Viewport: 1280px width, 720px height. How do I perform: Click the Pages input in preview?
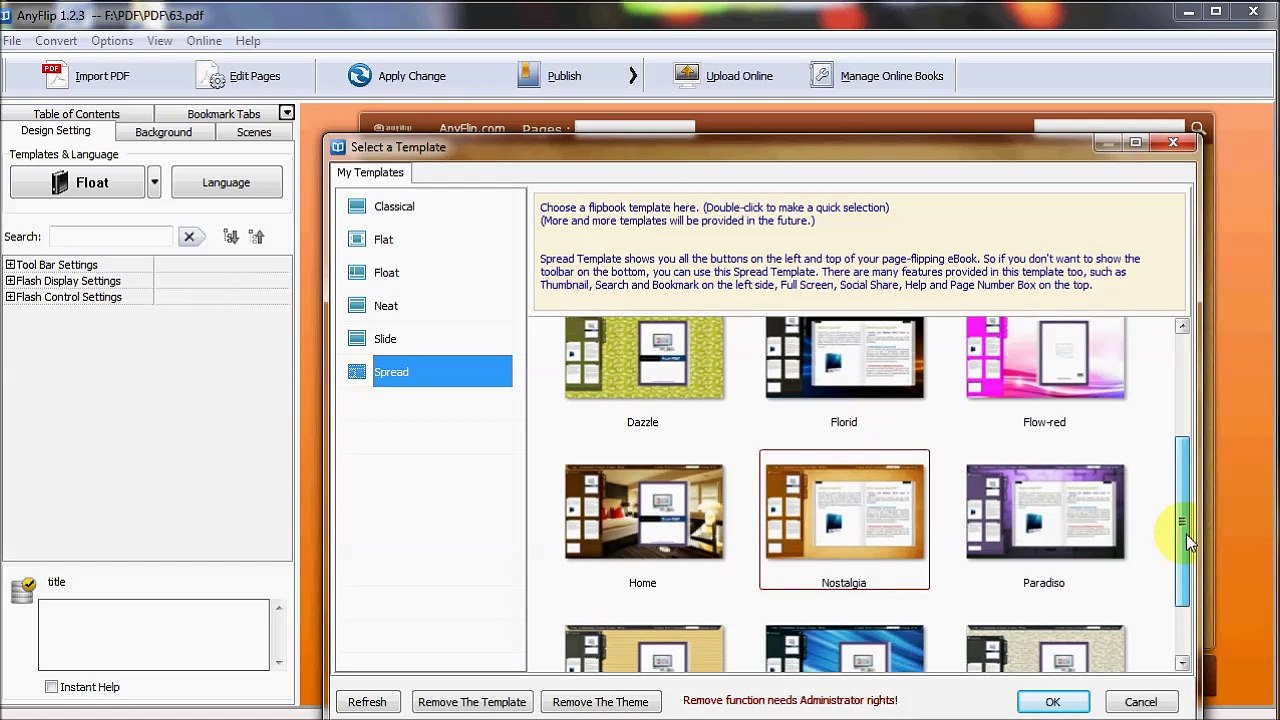click(x=634, y=128)
